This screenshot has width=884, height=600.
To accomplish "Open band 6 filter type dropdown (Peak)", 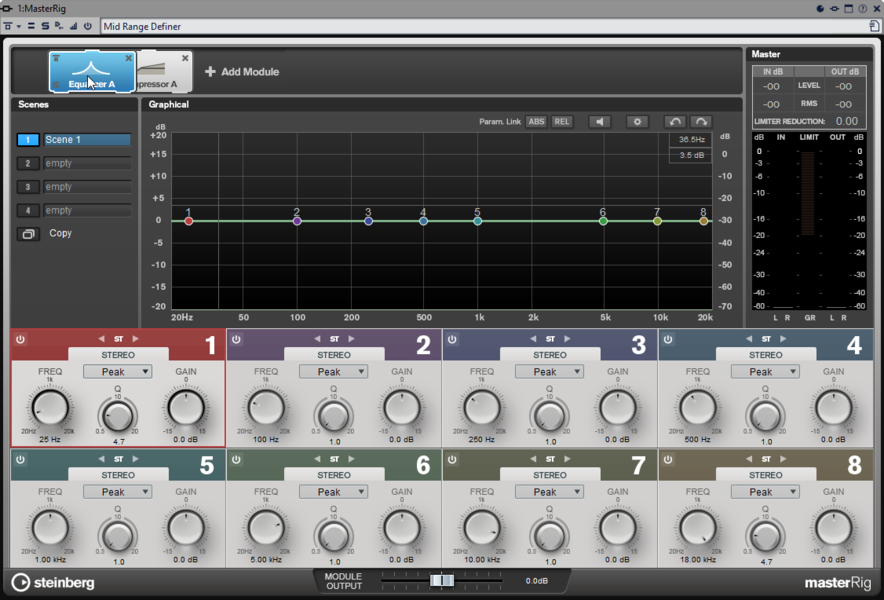I will (x=333, y=492).
